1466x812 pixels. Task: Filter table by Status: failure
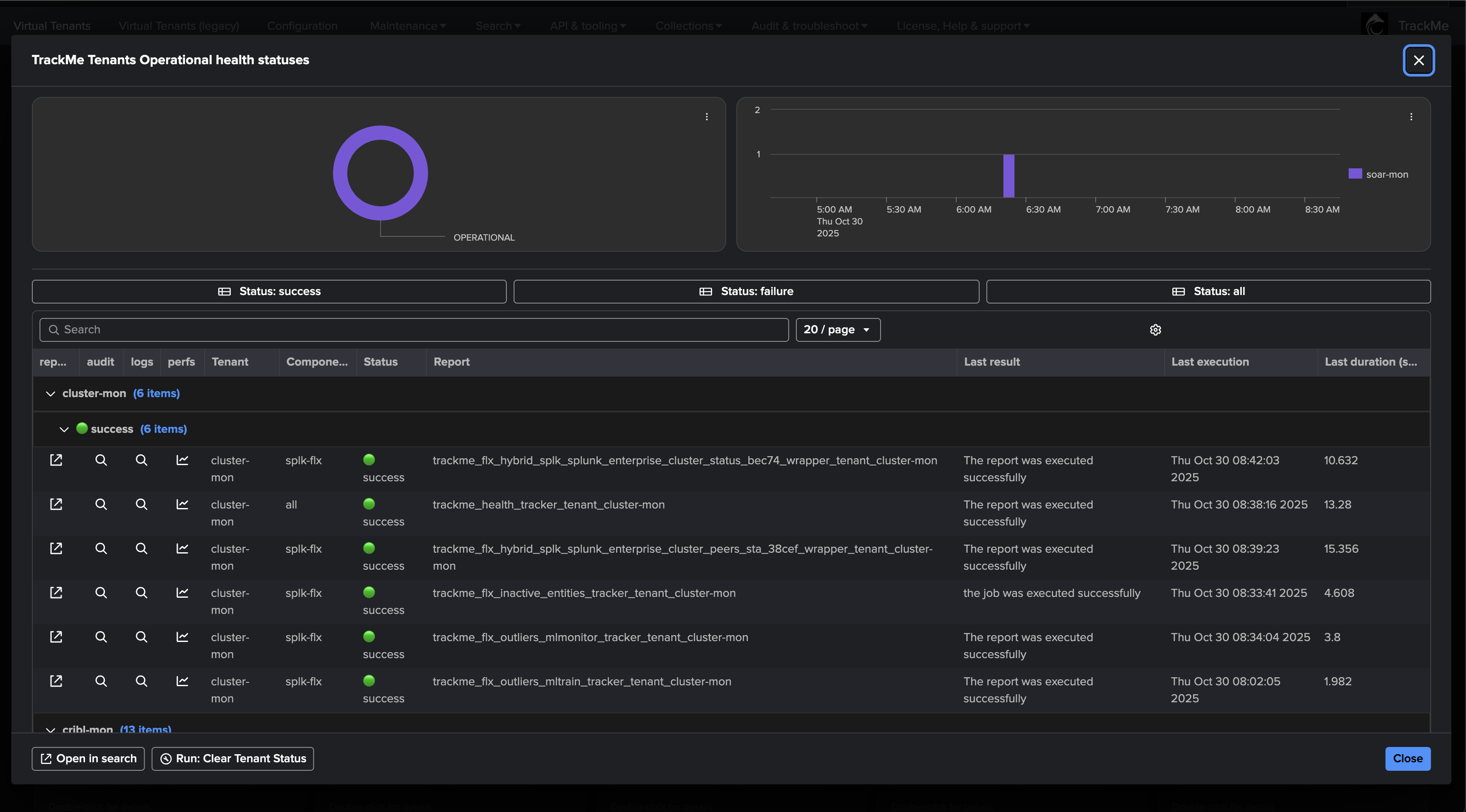pos(746,291)
